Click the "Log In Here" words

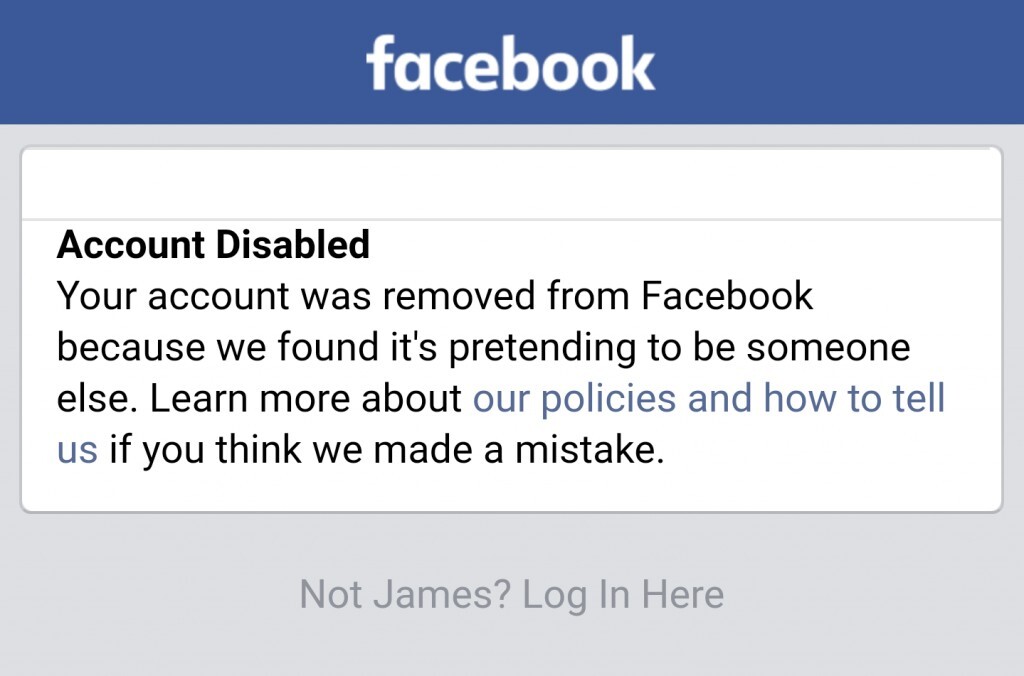[x=623, y=595]
